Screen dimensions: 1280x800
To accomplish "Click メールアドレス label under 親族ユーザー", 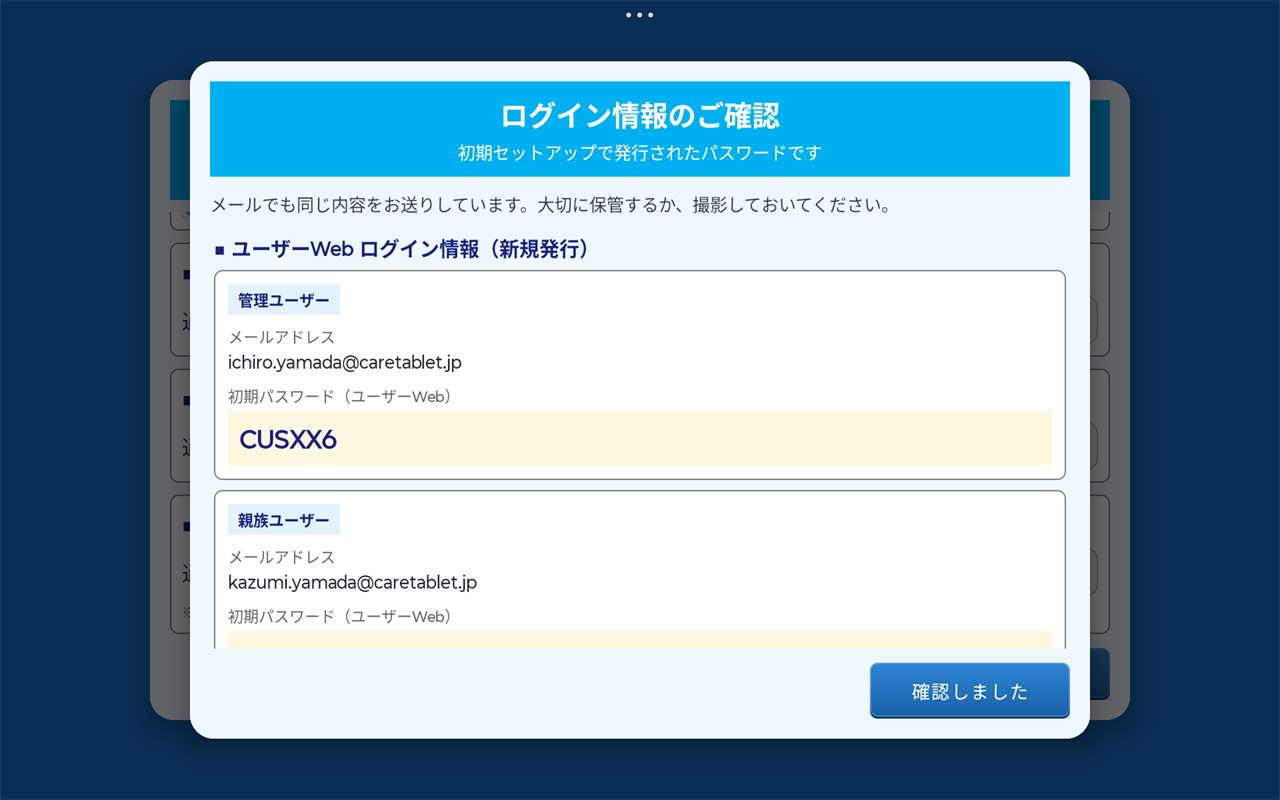I will click(282, 557).
